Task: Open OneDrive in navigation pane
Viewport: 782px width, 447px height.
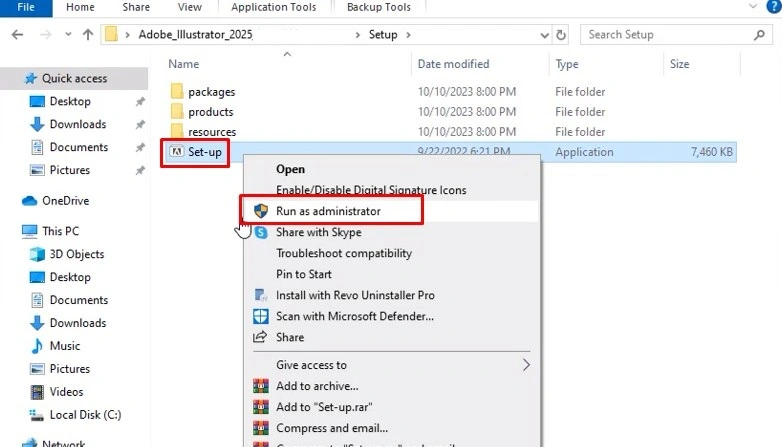Action: (65, 201)
